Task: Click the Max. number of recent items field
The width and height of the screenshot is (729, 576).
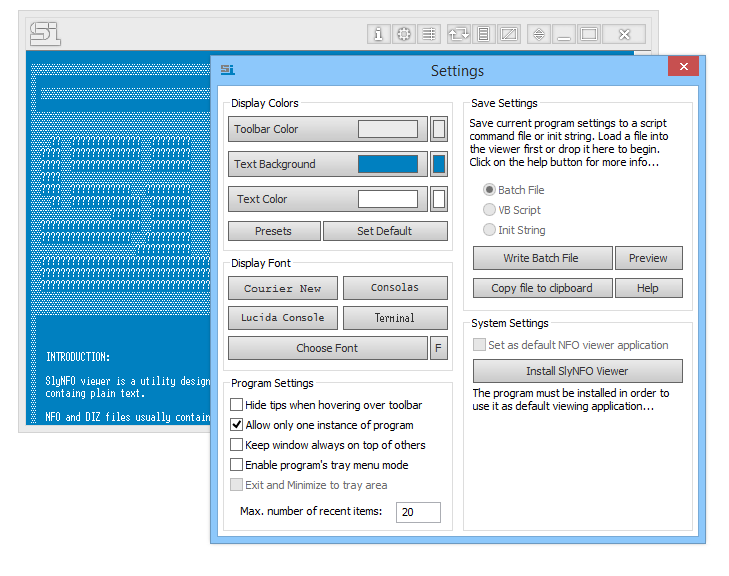Action: coord(418,512)
